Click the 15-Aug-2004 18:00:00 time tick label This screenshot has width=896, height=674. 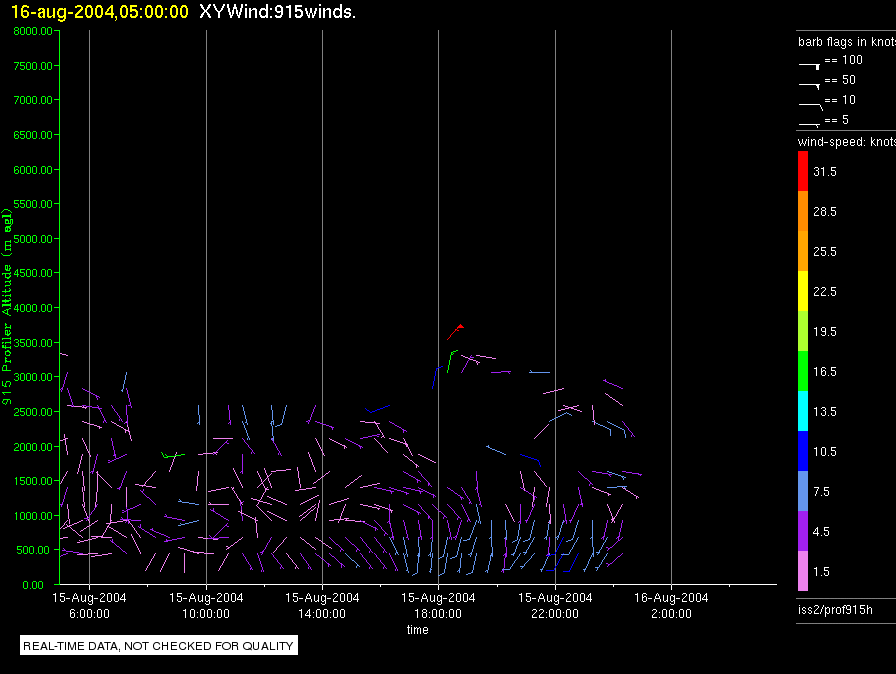click(438, 605)
